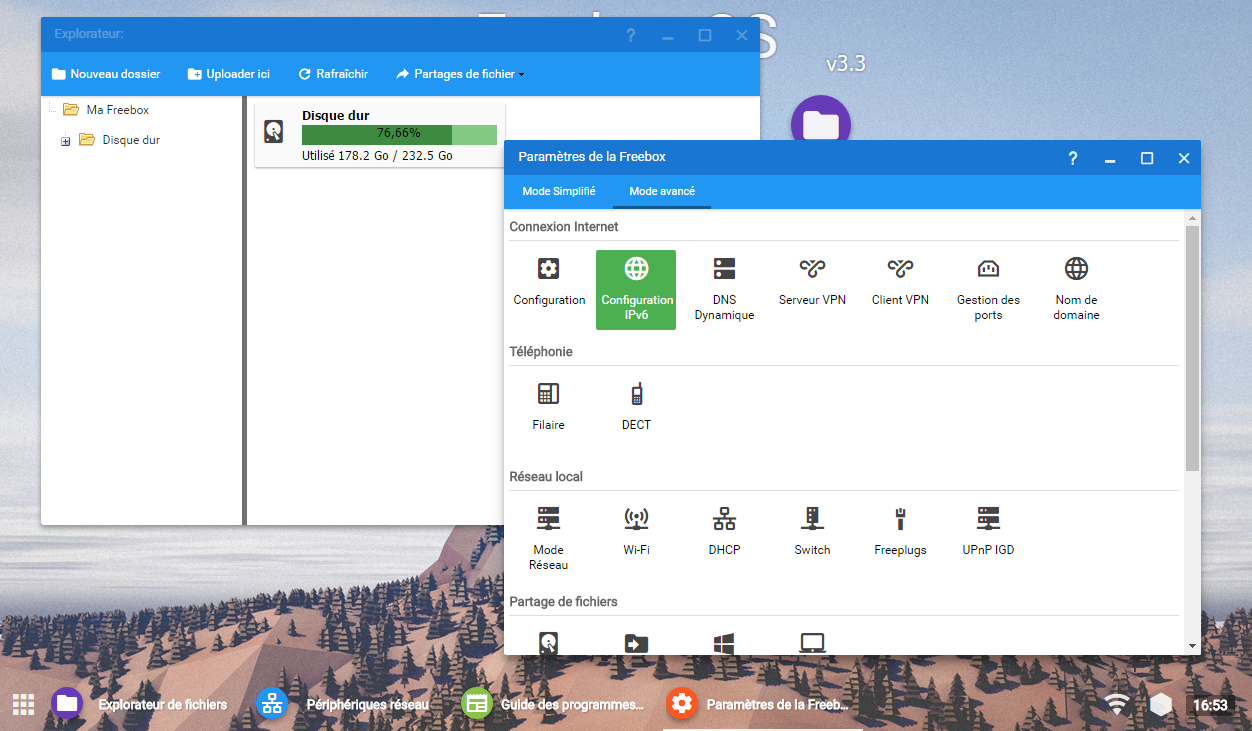1252x731 pixels.
Task: Click the Disque dur drive icon in Explorateur
Action: coord(274,132)
